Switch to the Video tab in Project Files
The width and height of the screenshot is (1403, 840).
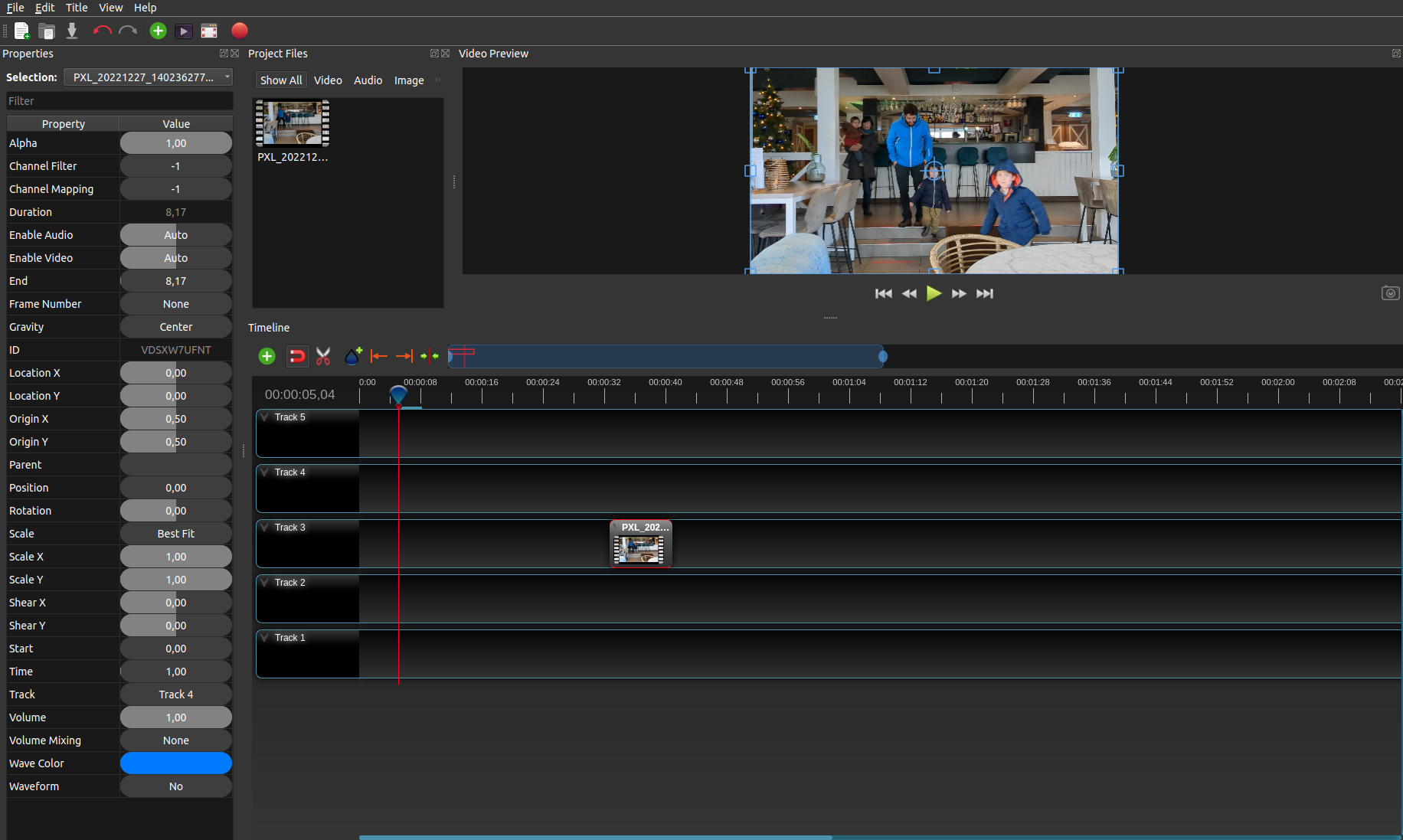click(x=328, y=80)
